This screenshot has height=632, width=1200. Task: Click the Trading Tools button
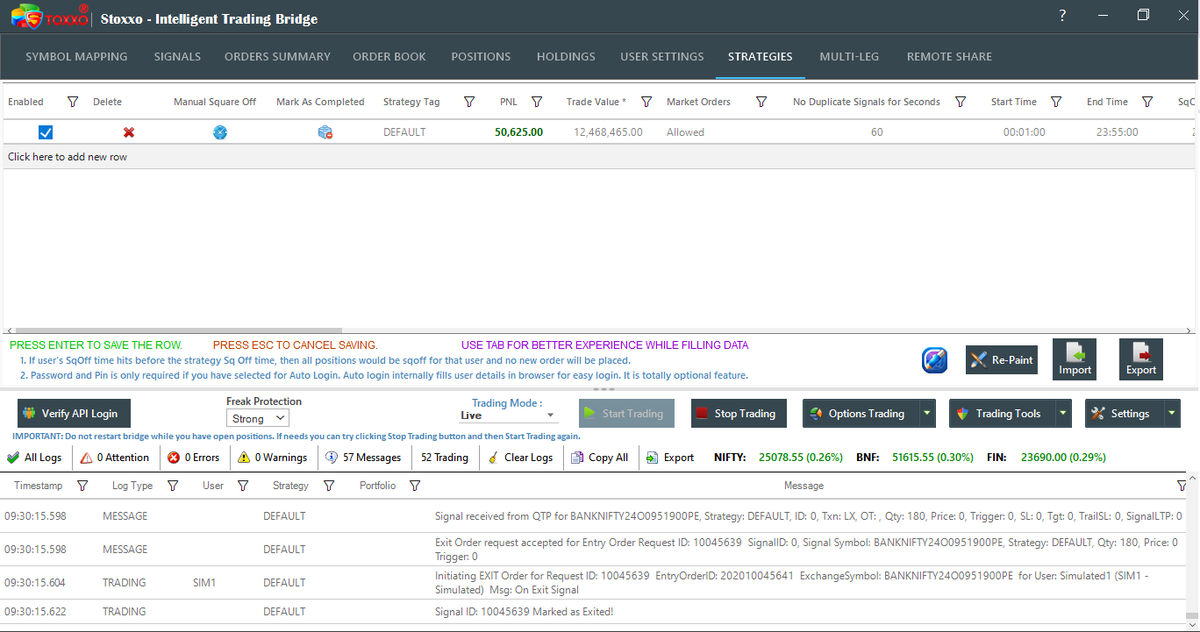pos(1001,413)
